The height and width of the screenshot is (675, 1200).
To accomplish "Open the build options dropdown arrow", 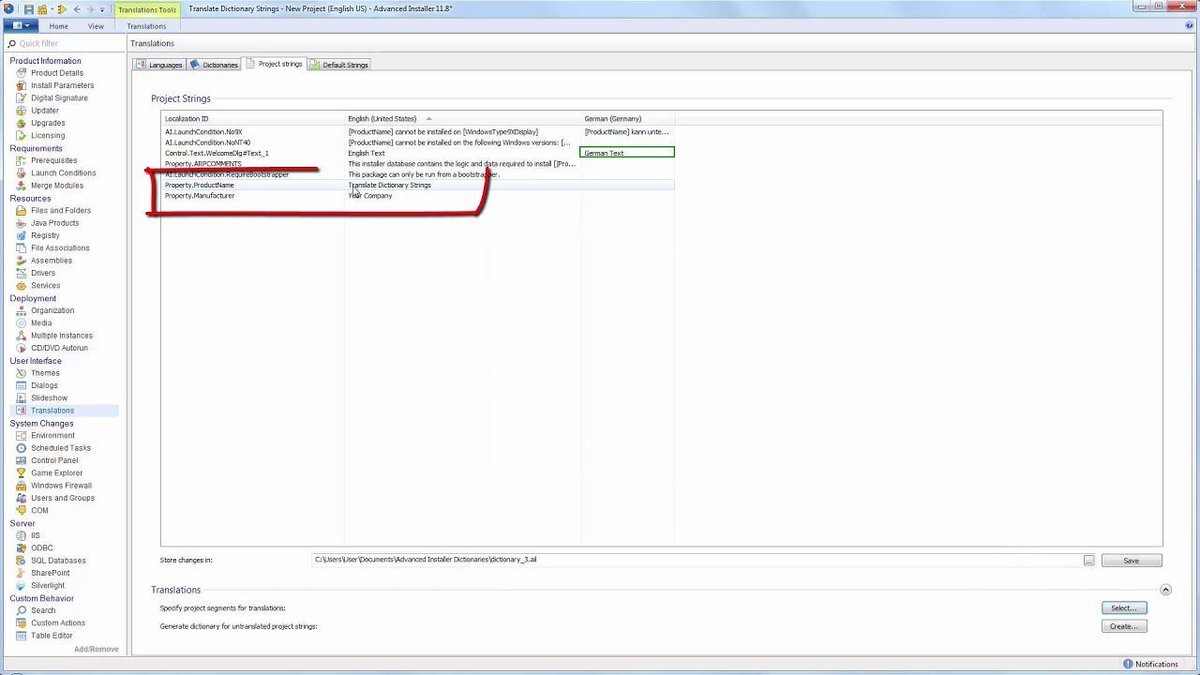I will click(51, 10).
